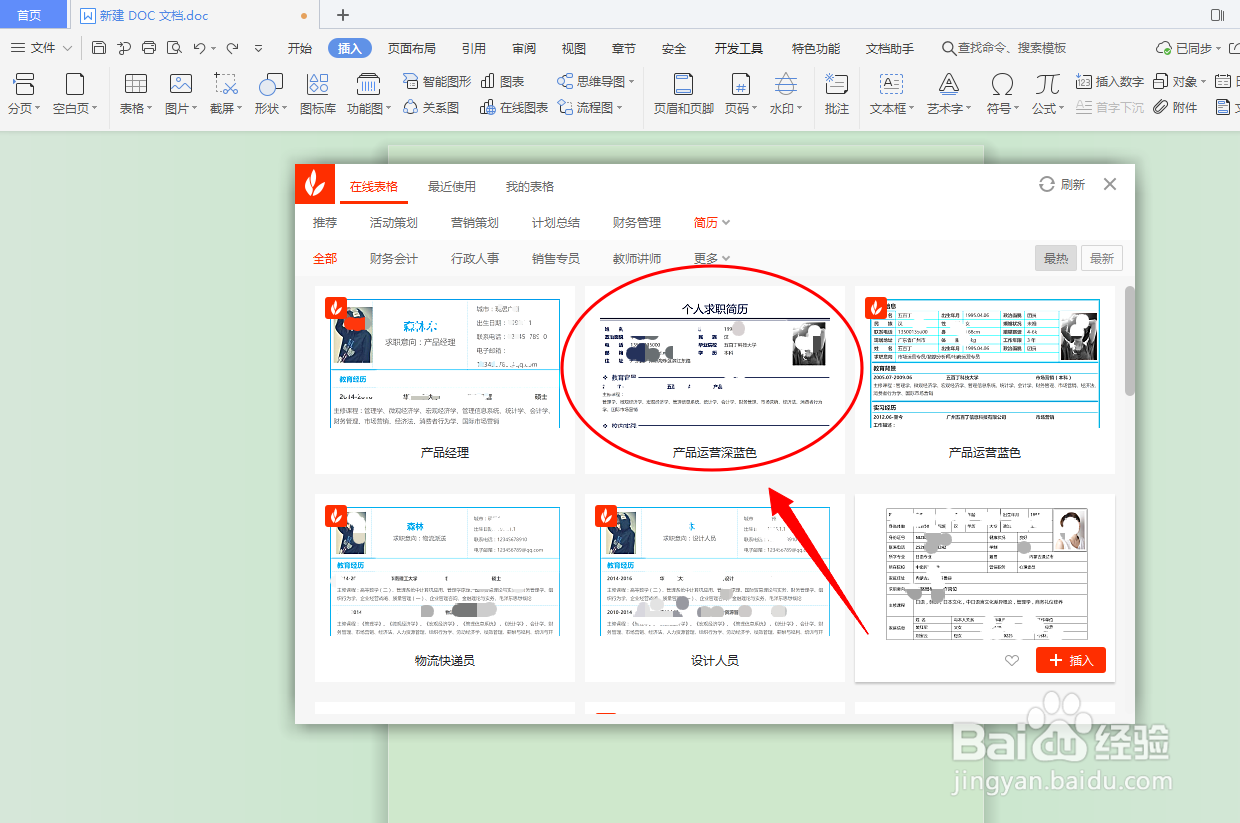Image resolution: width=1240 pixels, height=823 pixels.
Task: Select the Financial Accounting (财务会计) filter
Action: click(x=394, y=258)
